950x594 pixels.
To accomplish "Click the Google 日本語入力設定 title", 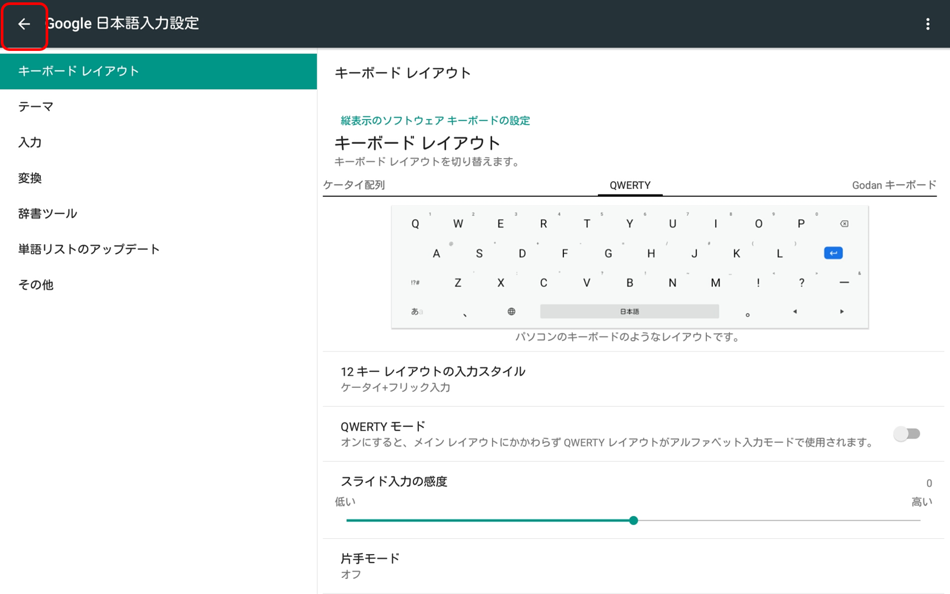I will (x=123, y=24).
